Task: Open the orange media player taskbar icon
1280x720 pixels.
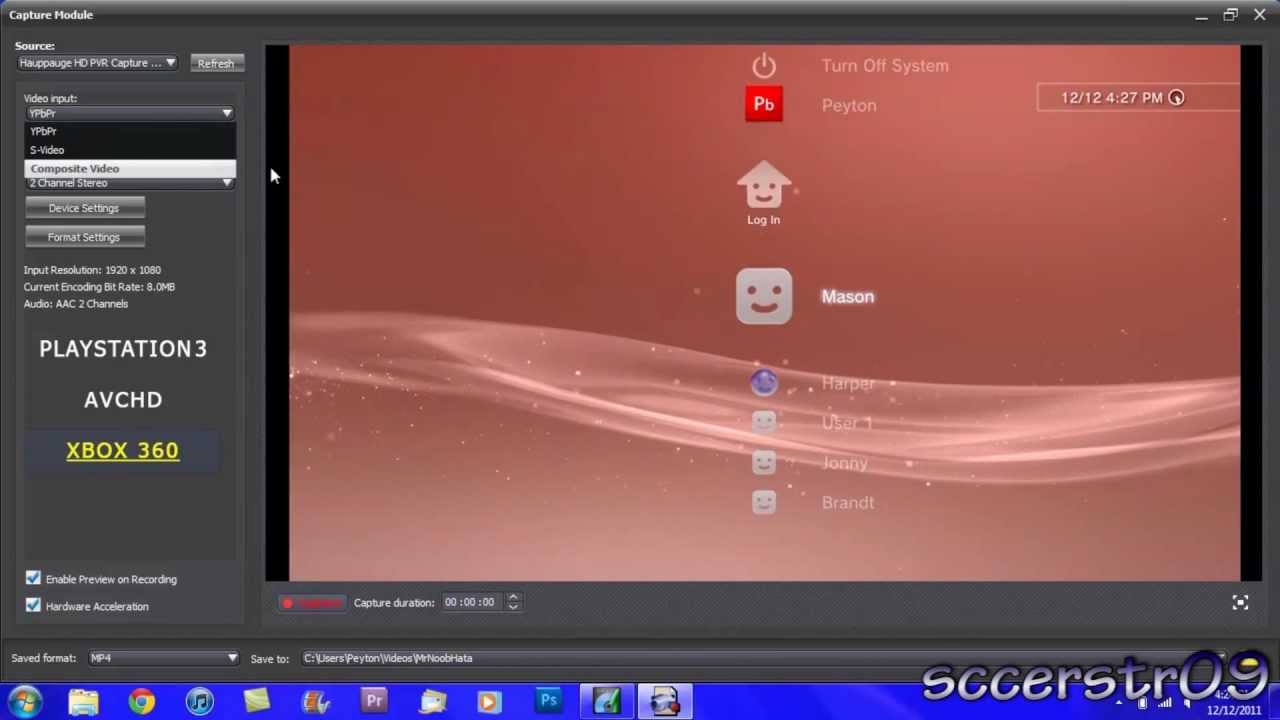Action: (x=489, y=702)
